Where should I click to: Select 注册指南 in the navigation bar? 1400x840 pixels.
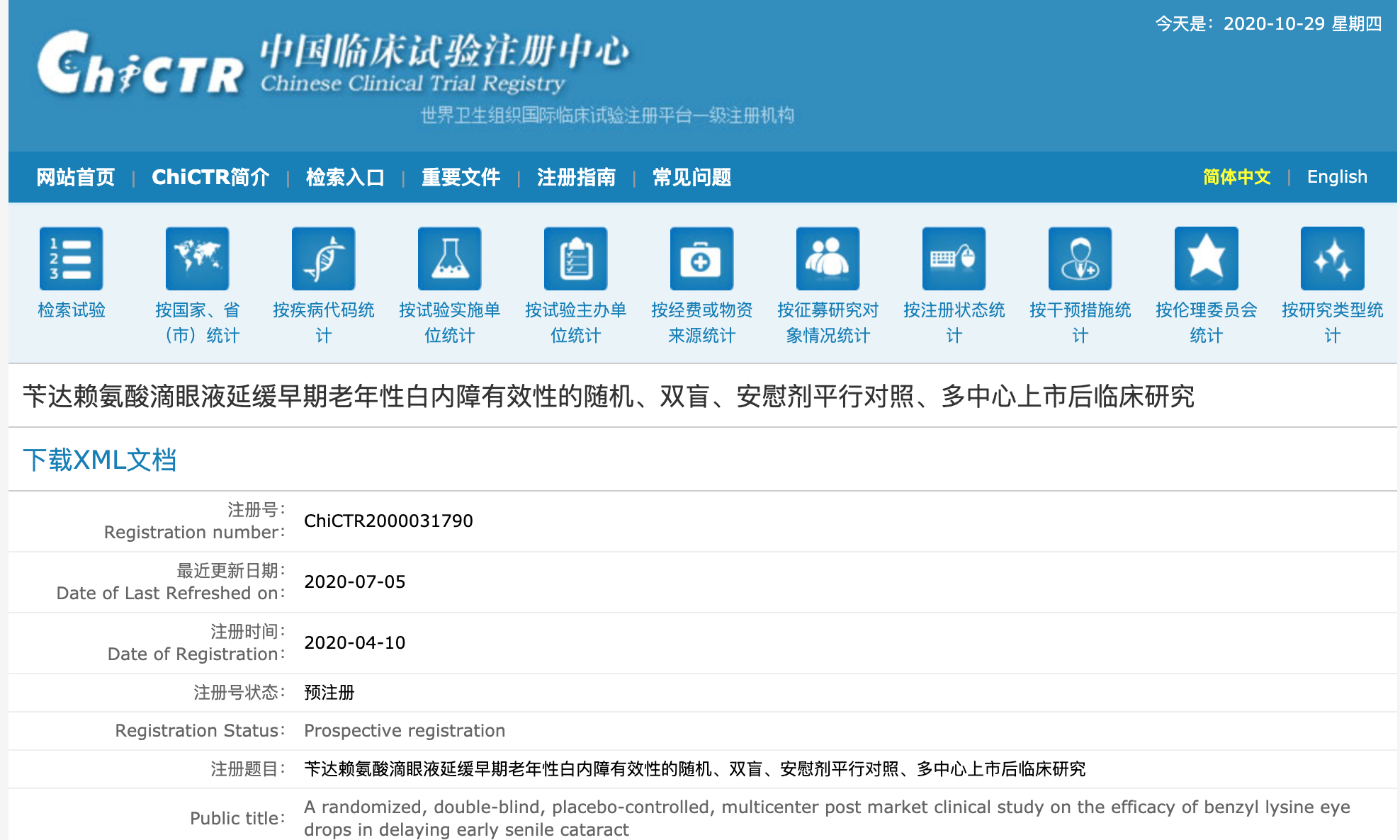(x=576, y=177)
